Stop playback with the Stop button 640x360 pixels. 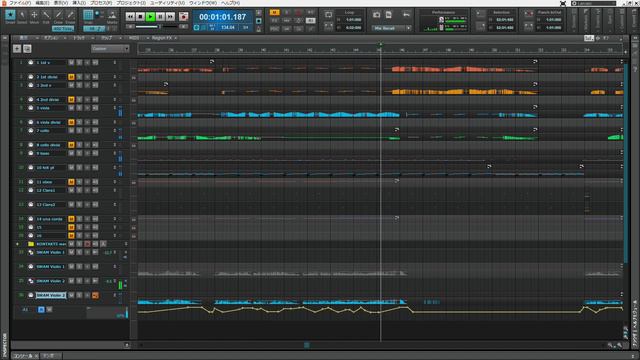click(x=140, y=16)
